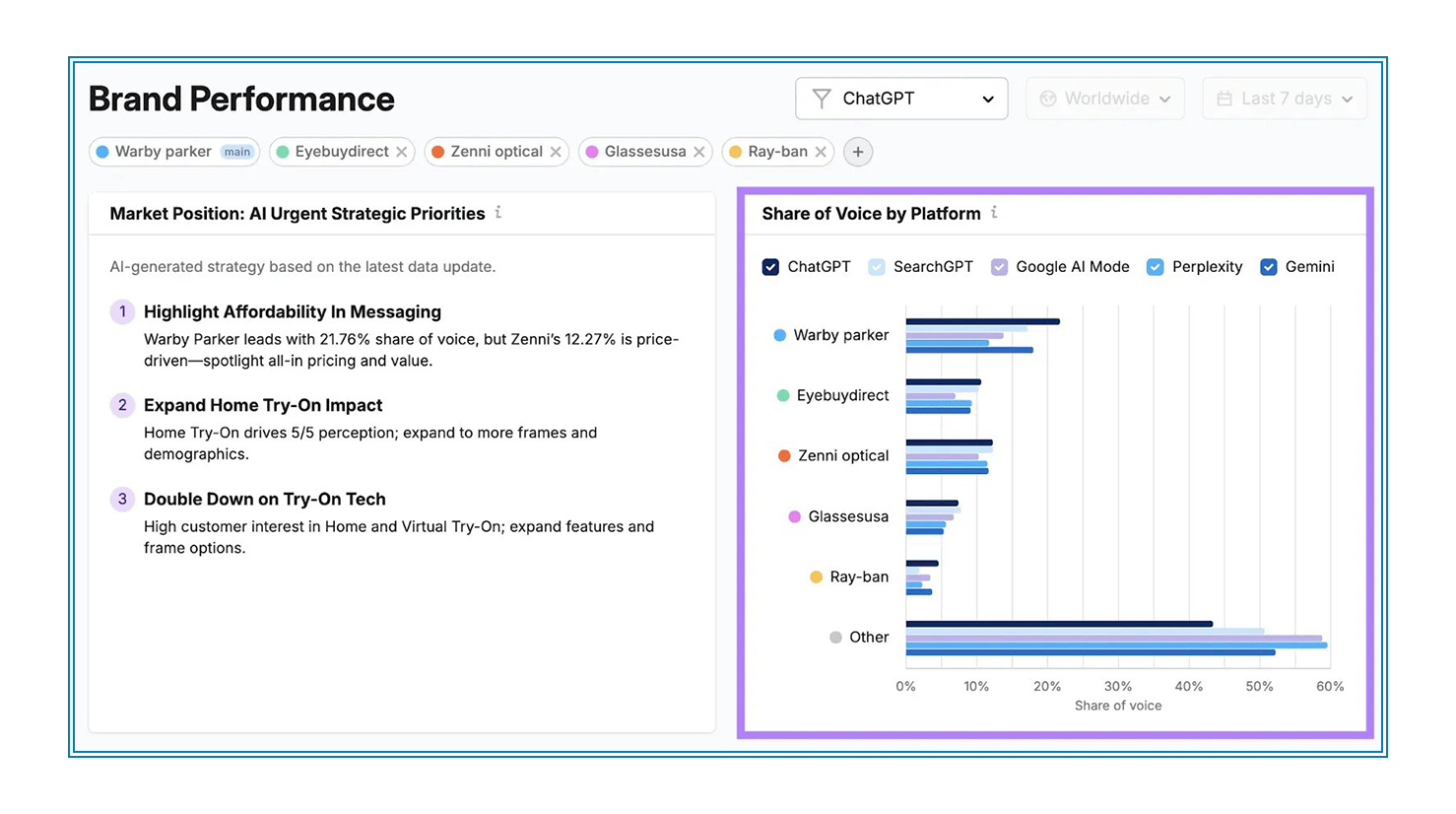
Task: Open the Last 7 days date dropdown
Action: tap(1284, 99)
